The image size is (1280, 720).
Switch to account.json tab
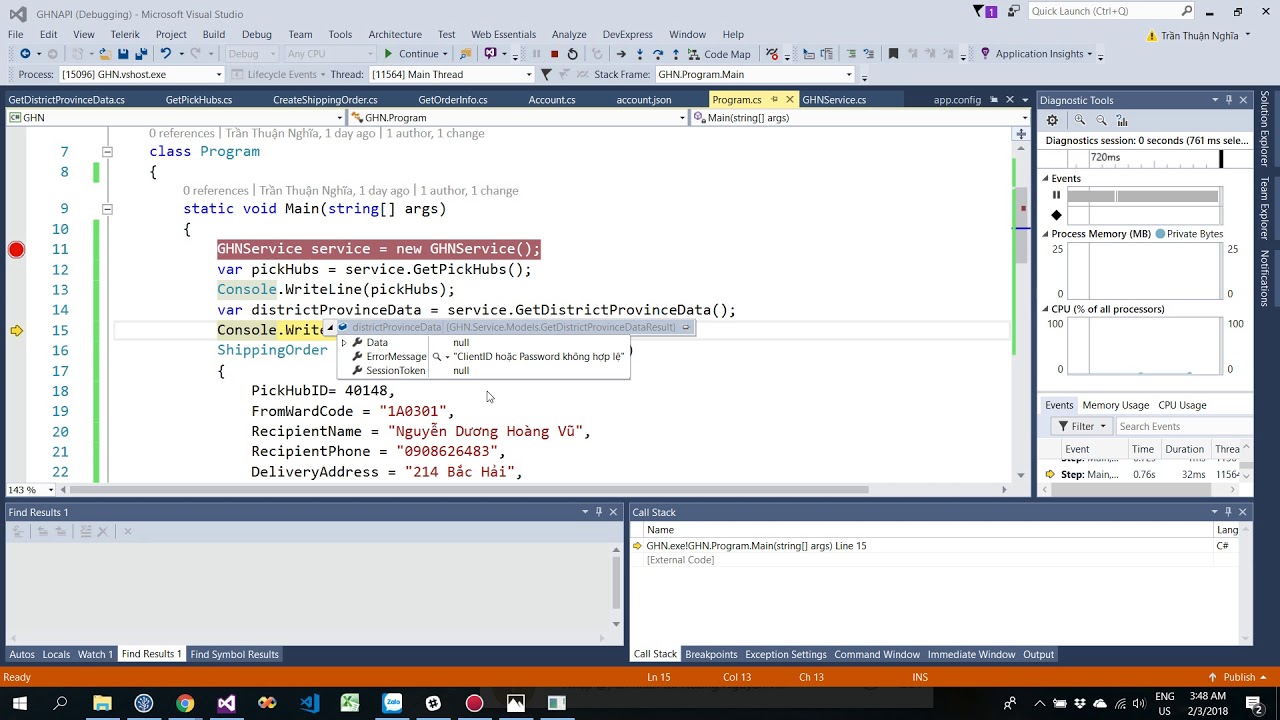644,100
